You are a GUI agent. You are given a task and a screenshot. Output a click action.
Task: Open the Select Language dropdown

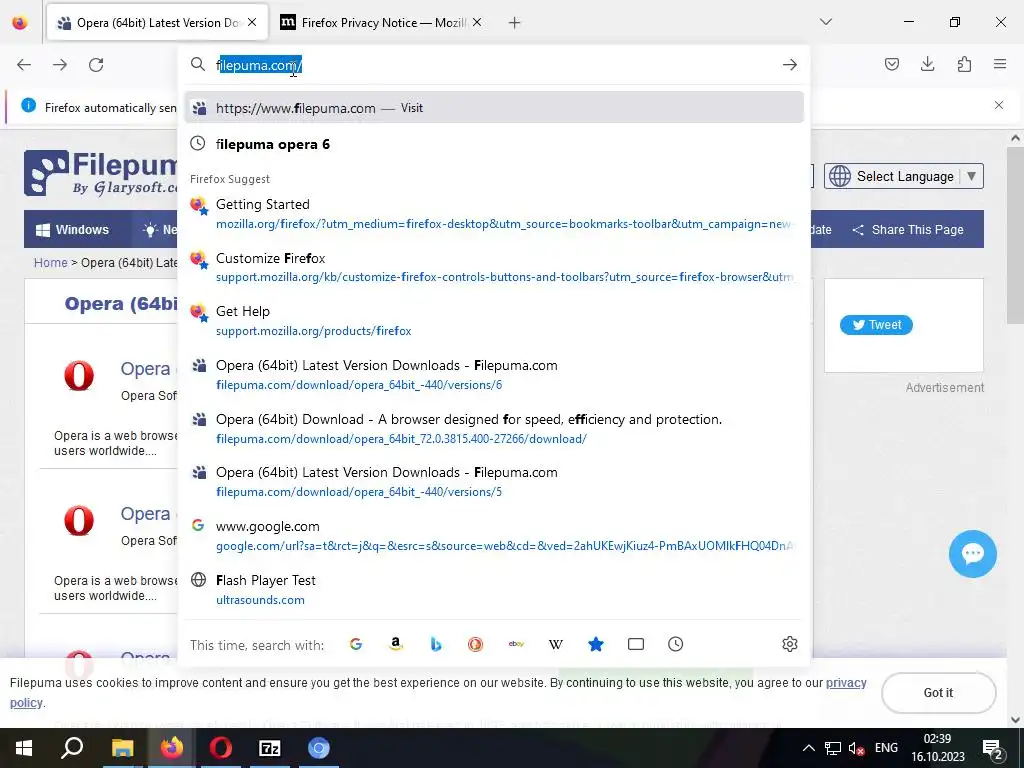tap(904, 176)
